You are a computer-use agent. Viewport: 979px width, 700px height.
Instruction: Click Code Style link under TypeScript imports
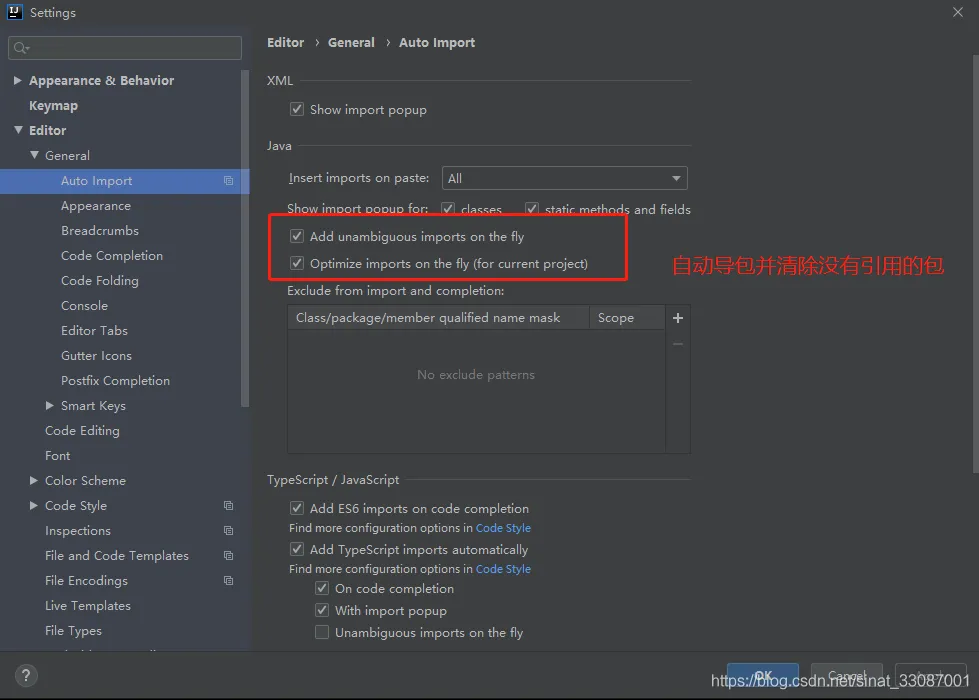pyautogui.click(x=503, y=569)
